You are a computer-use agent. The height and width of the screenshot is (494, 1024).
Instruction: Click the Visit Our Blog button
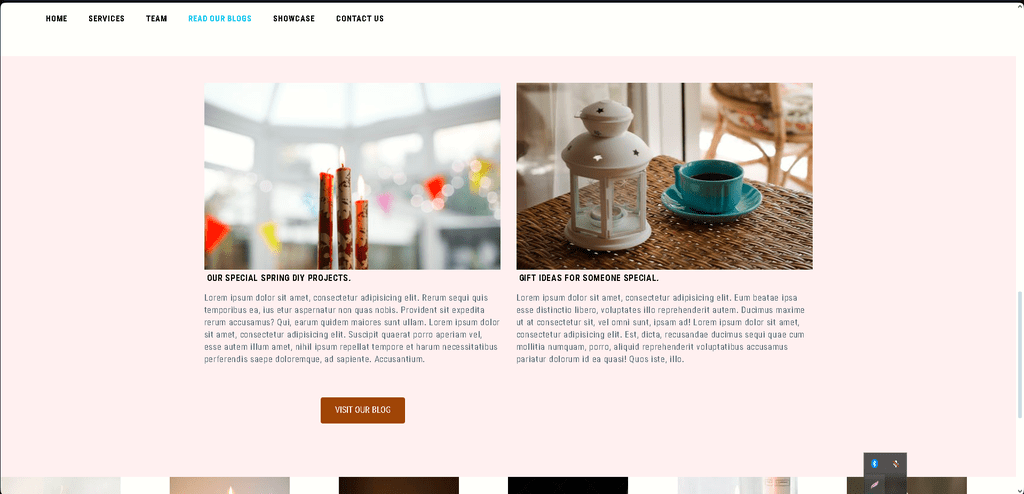point(362,410)
